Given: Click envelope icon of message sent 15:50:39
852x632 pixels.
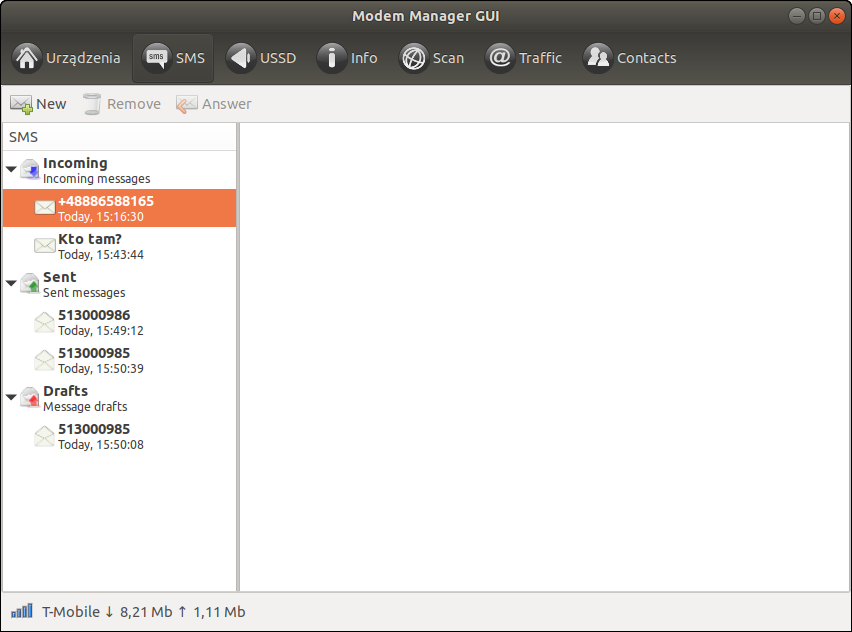Looking at the screenshot, I should (x=45, y=360).
